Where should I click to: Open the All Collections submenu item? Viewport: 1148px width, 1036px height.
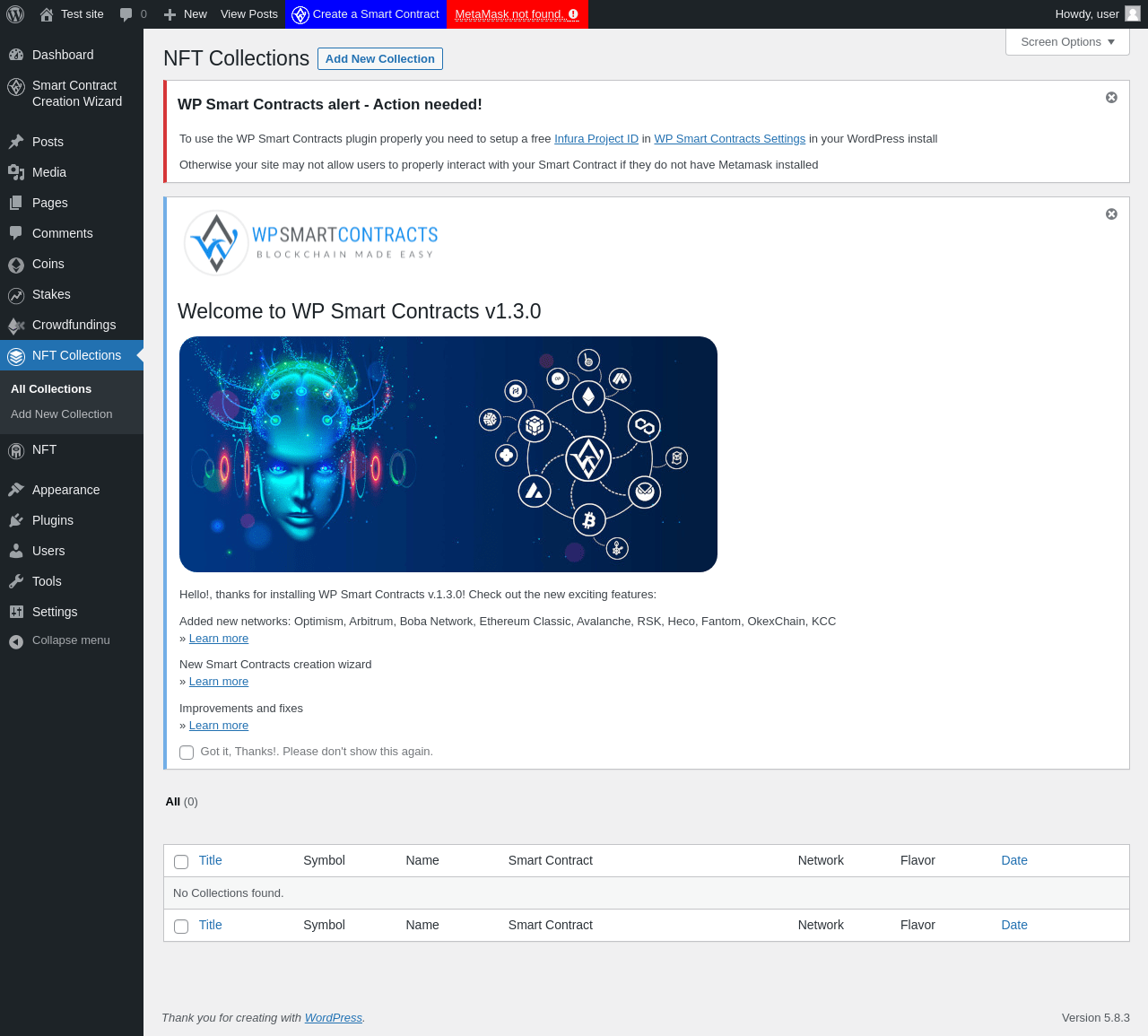(x=51, y=389)
